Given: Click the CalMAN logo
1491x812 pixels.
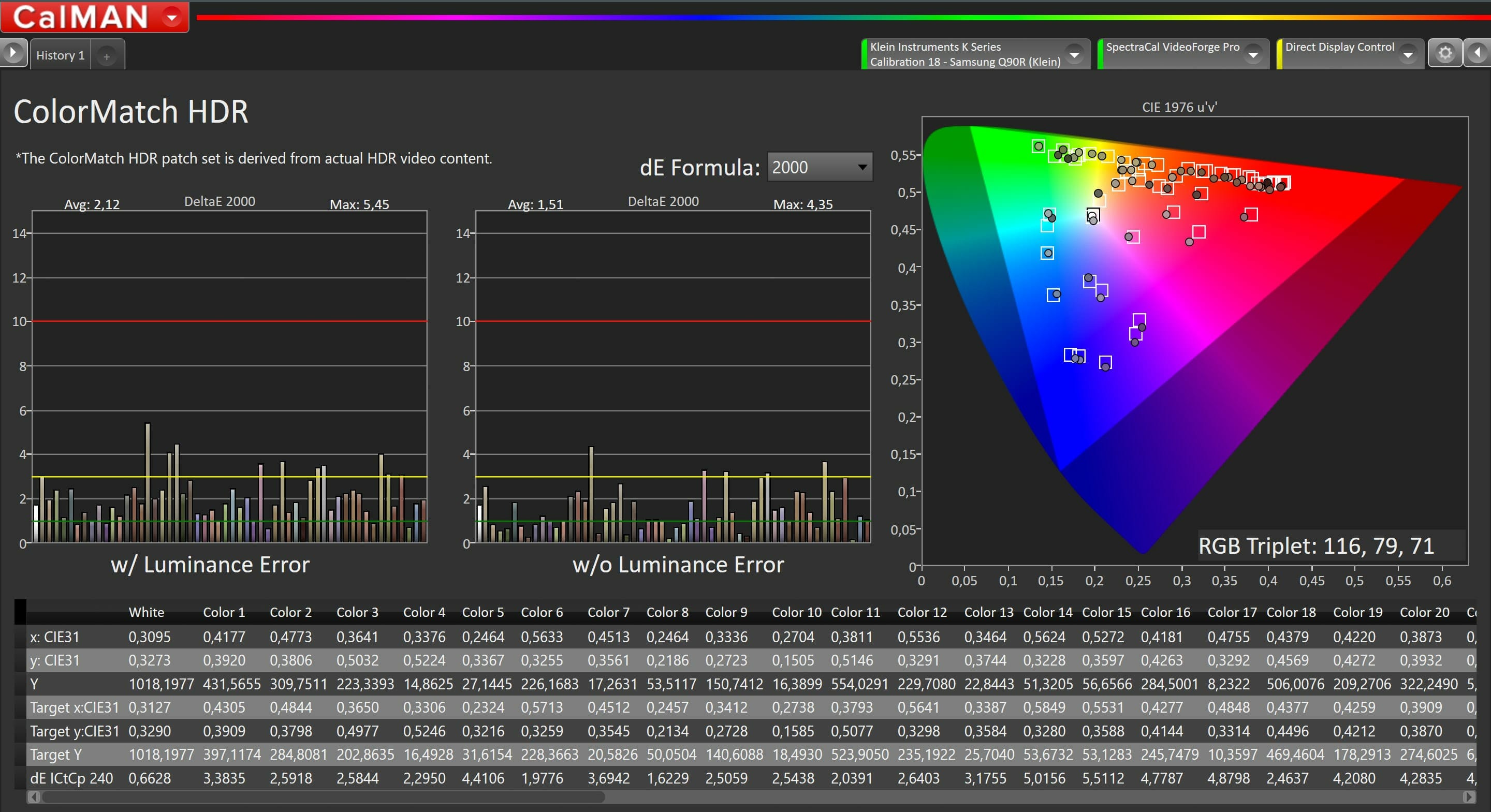Looking at the screenshot, I should click(x=81, y=17).
